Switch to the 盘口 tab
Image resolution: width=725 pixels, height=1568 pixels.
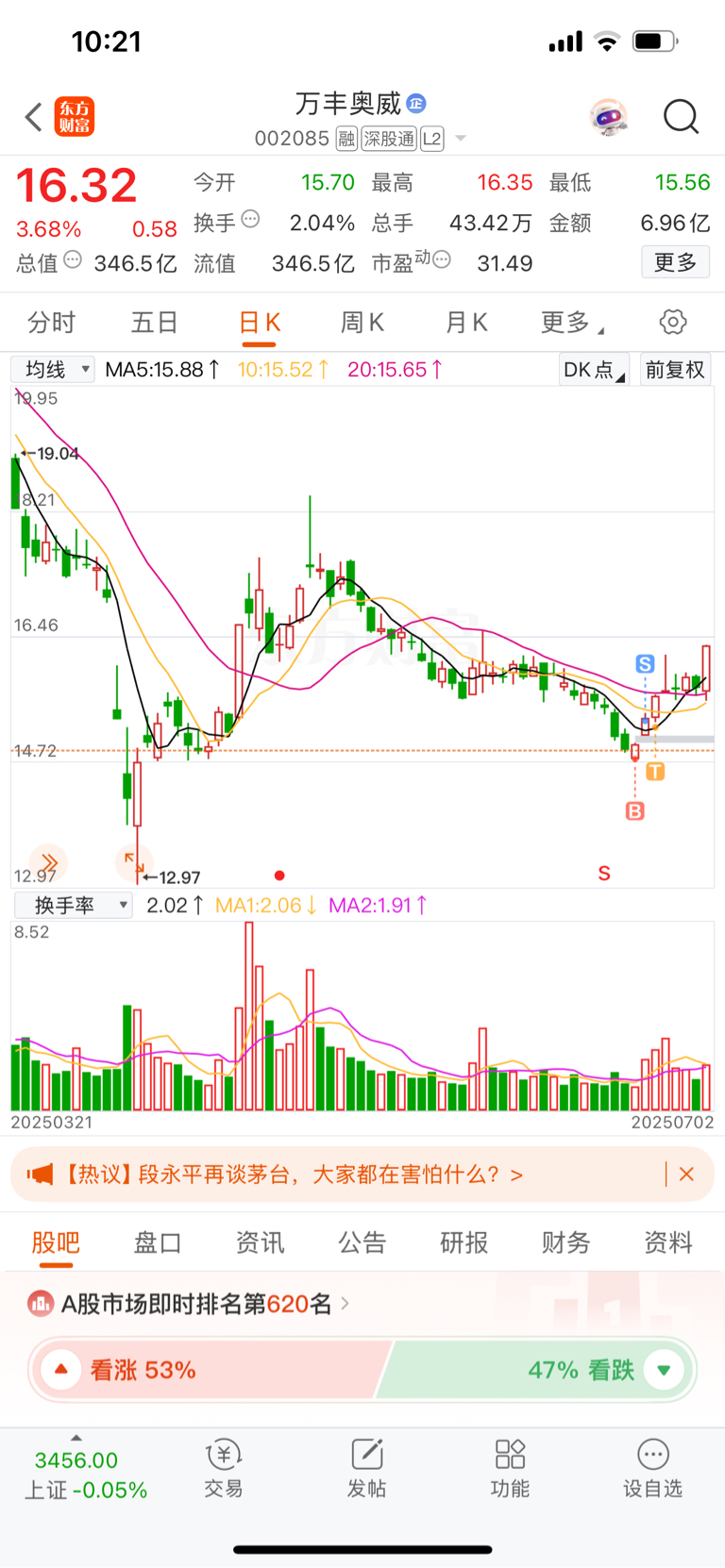click(x=158, y=1243)
